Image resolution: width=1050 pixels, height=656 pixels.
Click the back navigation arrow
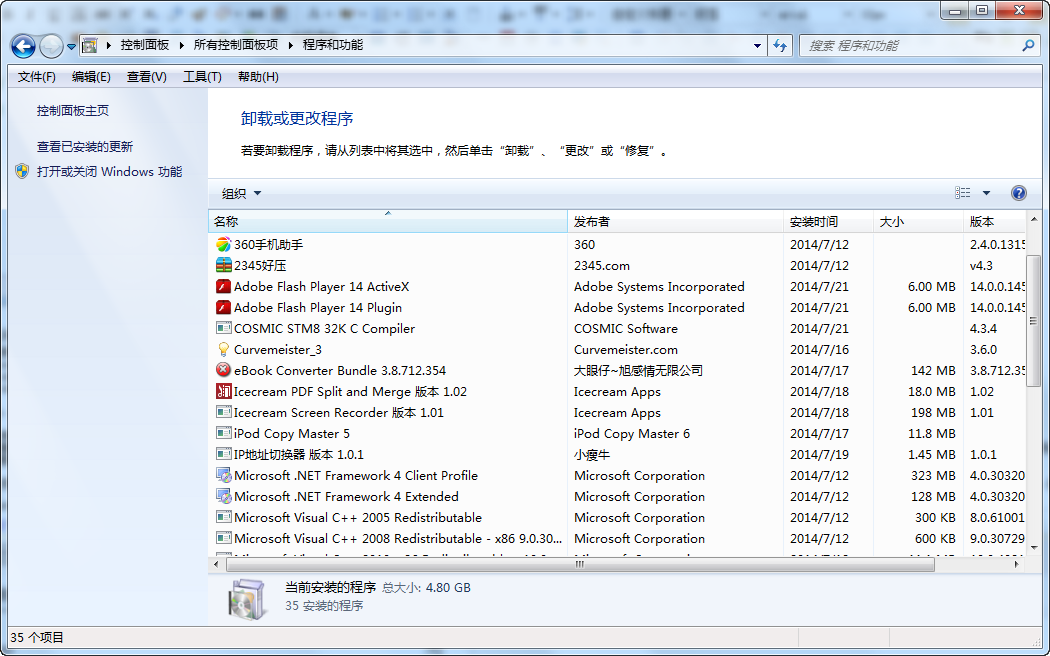click(x=24, y=46)
